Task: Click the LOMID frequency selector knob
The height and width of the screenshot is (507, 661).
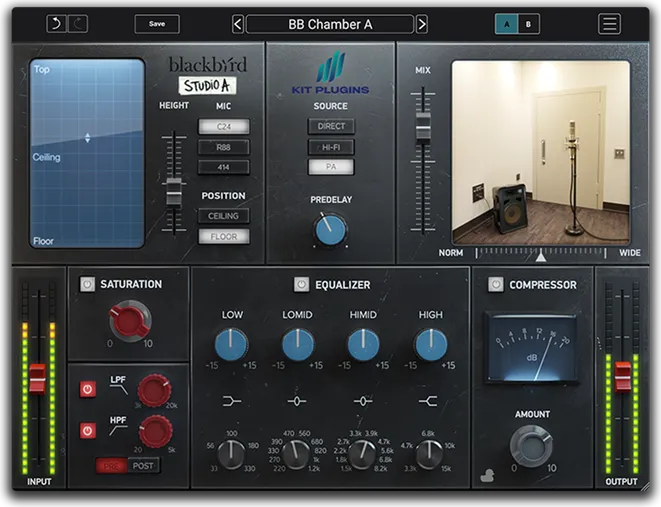Action: click(296, 454)
